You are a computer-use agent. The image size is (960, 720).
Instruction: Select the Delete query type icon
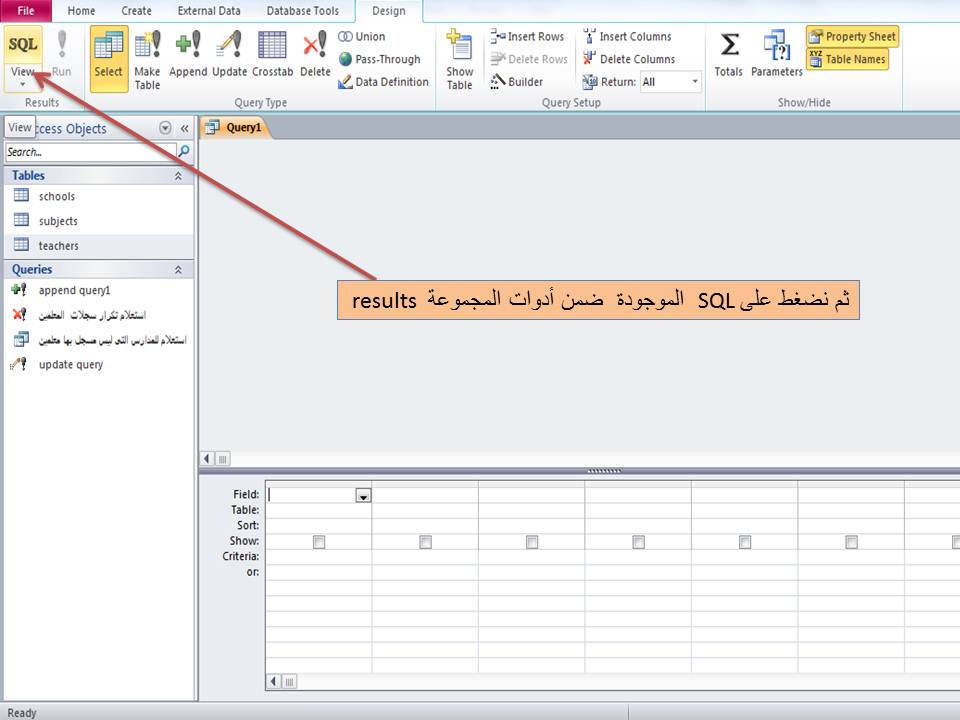click(x=315, y=50)
